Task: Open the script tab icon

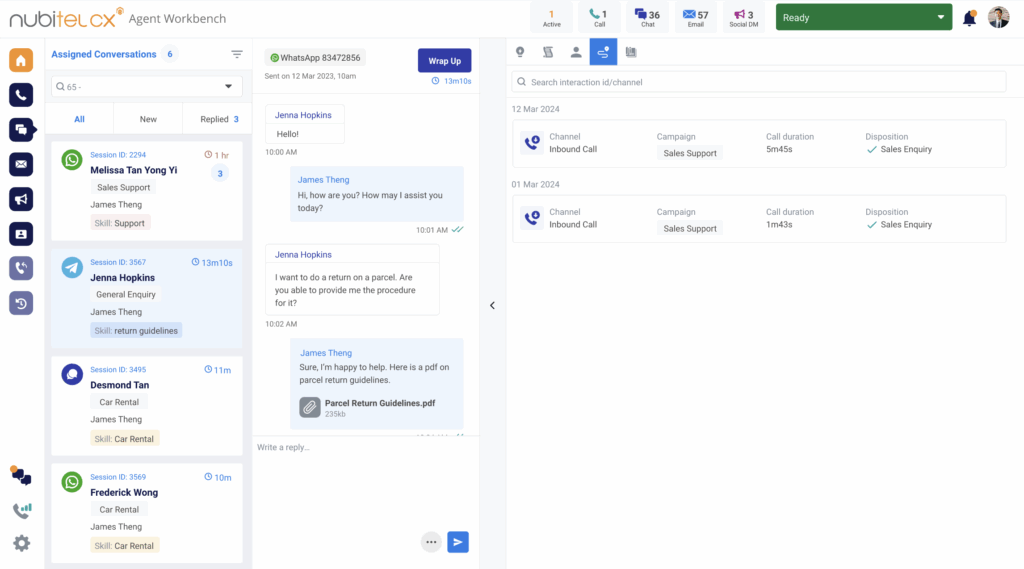Action: coord(548,52)
